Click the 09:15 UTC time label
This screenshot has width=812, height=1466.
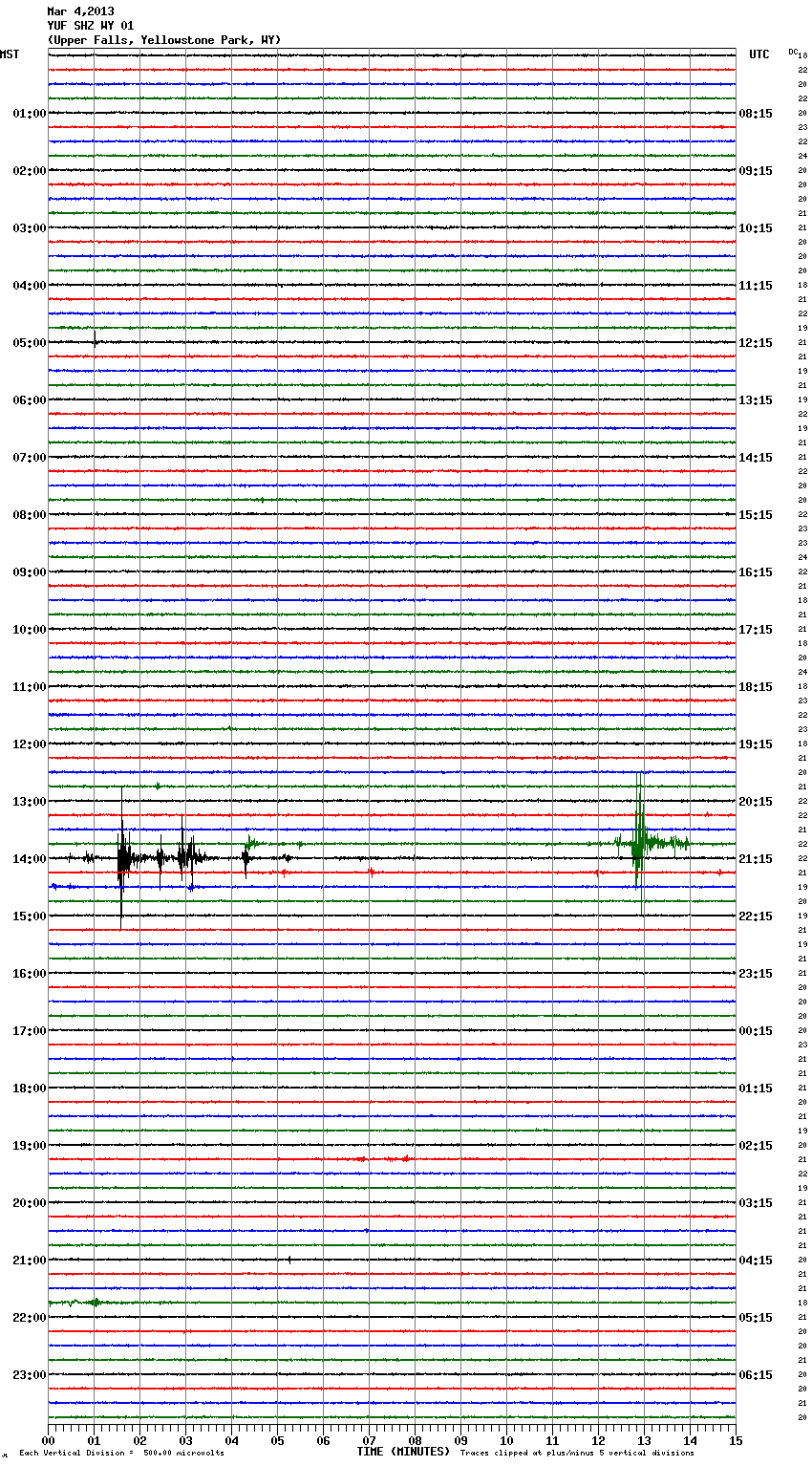click(x=756, y=171)
